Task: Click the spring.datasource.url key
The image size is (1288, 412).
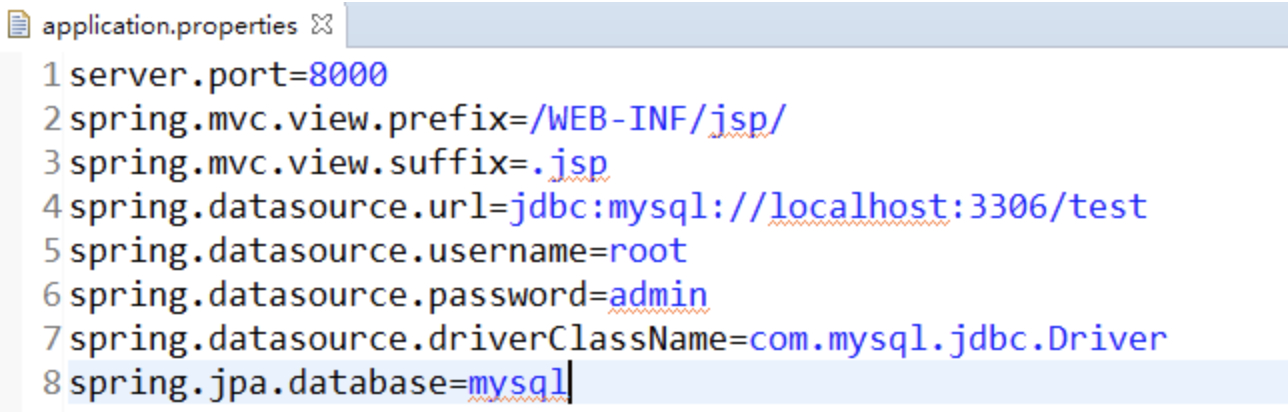Action: coord(279,208)
